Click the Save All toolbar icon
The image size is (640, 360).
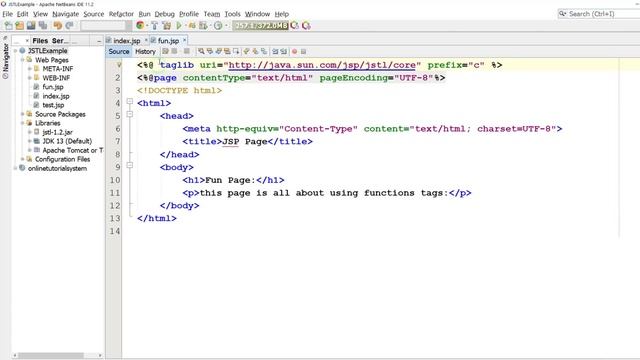click(42, 26)
